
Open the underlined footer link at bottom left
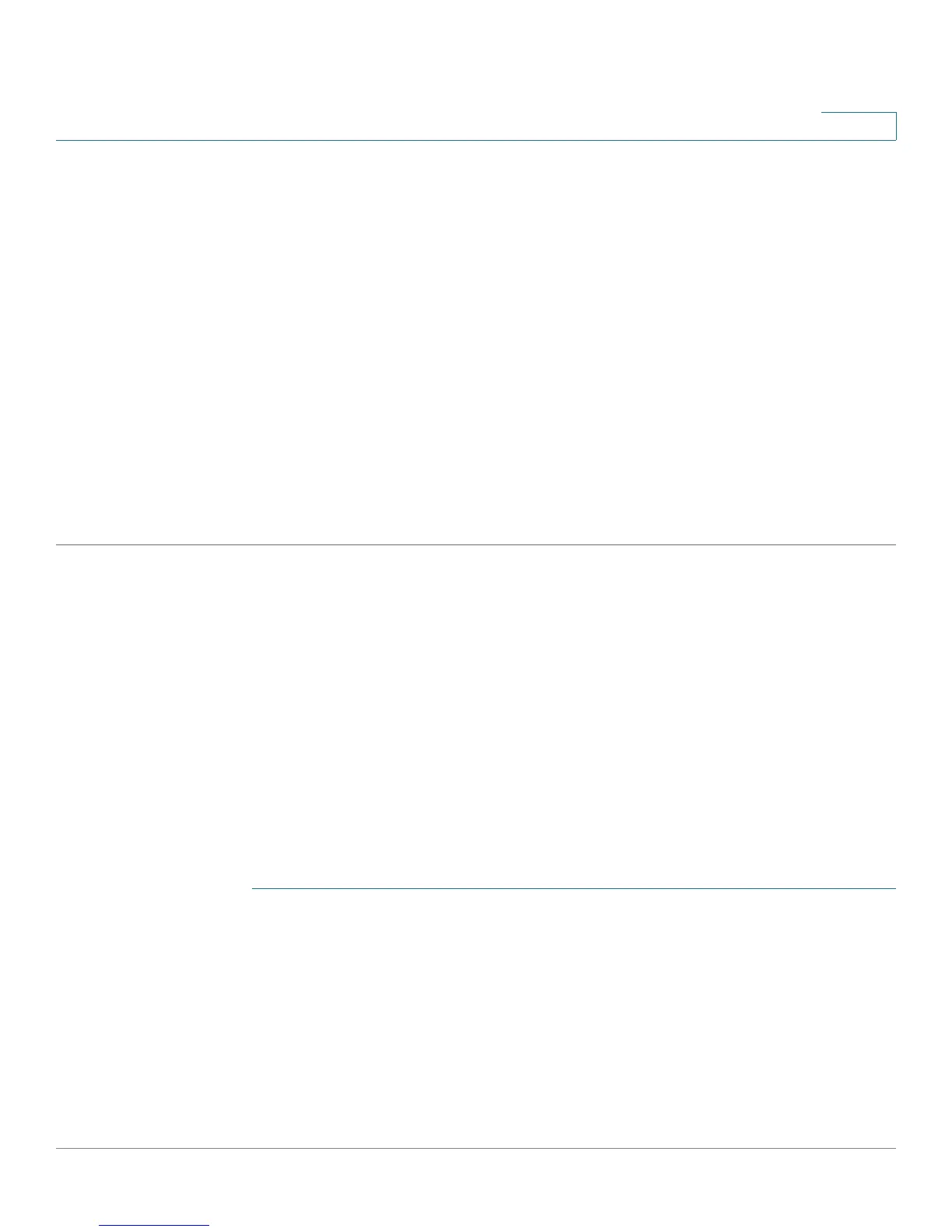pyautogui.click(x=154, y=1226)
